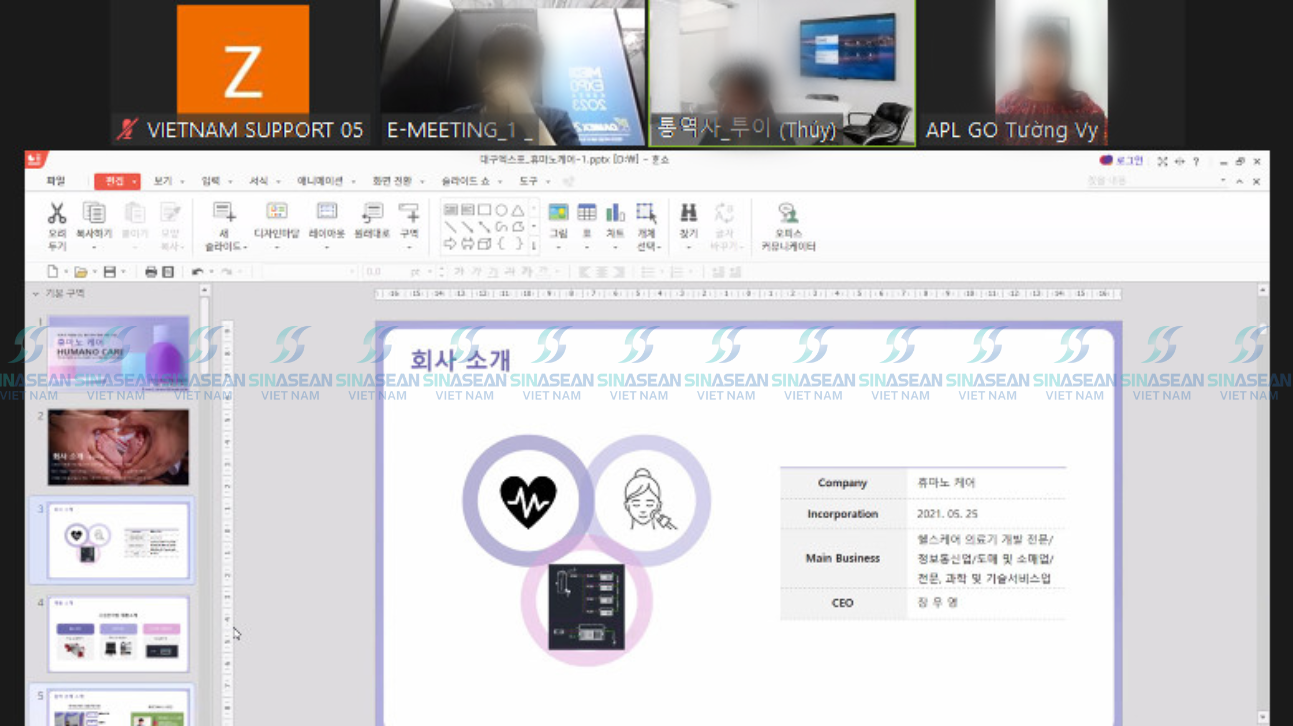Open dropdown arrow next to Undo
1293x726 pixels.
[211, 272]
